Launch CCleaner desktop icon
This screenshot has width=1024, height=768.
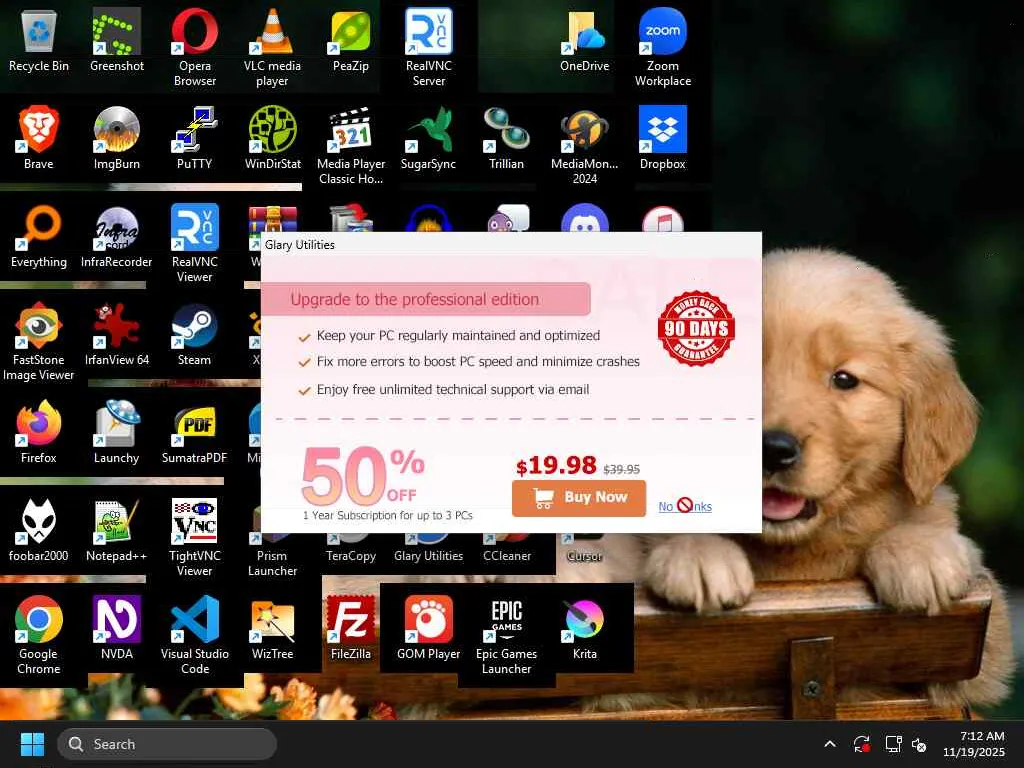[x=507, y=549]
